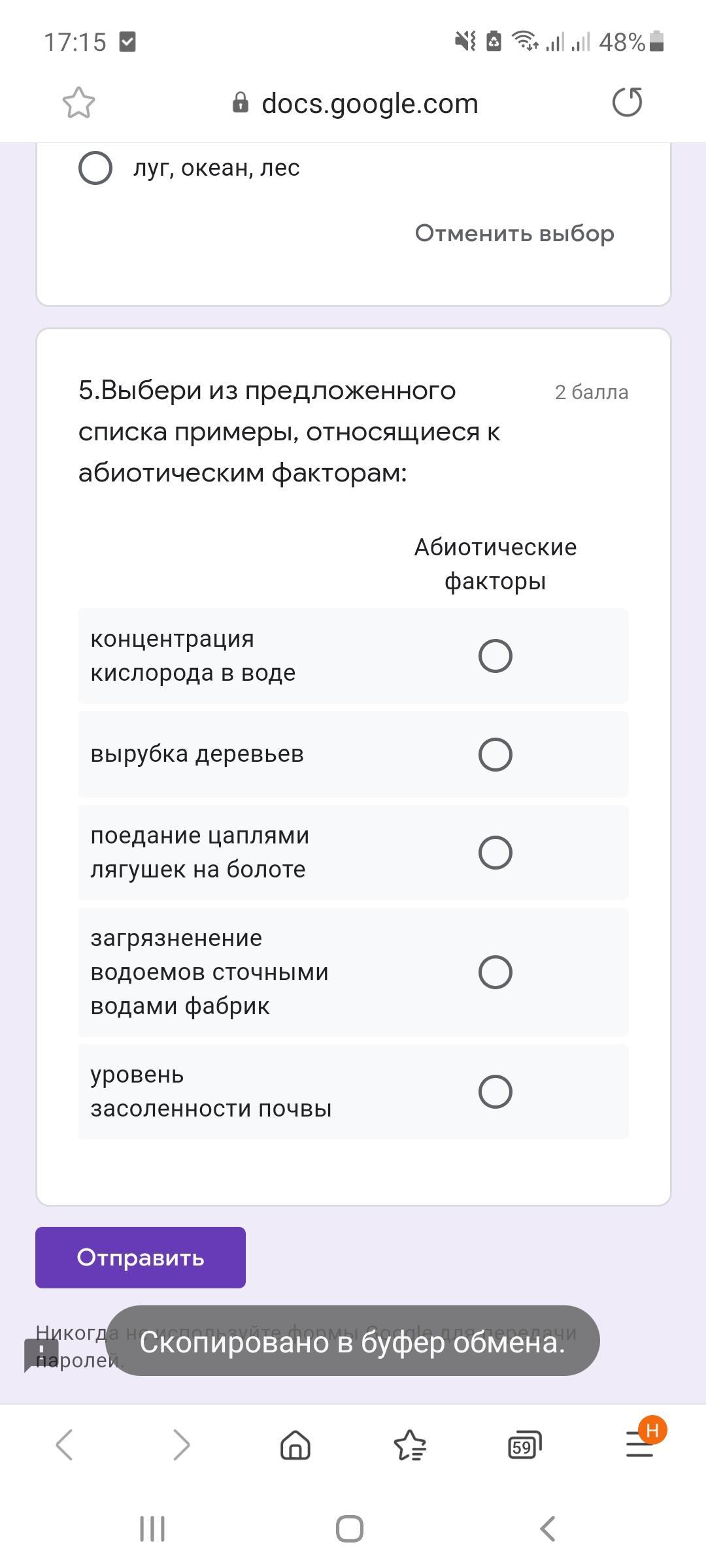The image size is (706, 1568).
Task: Select radio for 'вырубка деревьев'
Action: pos(495,755)
